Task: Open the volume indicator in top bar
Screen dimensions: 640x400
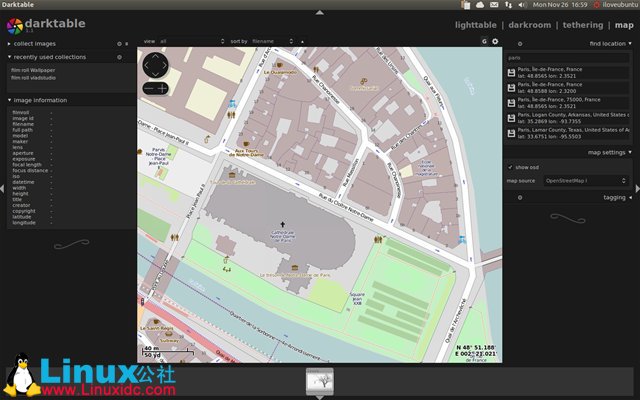Action: (522, 5)
